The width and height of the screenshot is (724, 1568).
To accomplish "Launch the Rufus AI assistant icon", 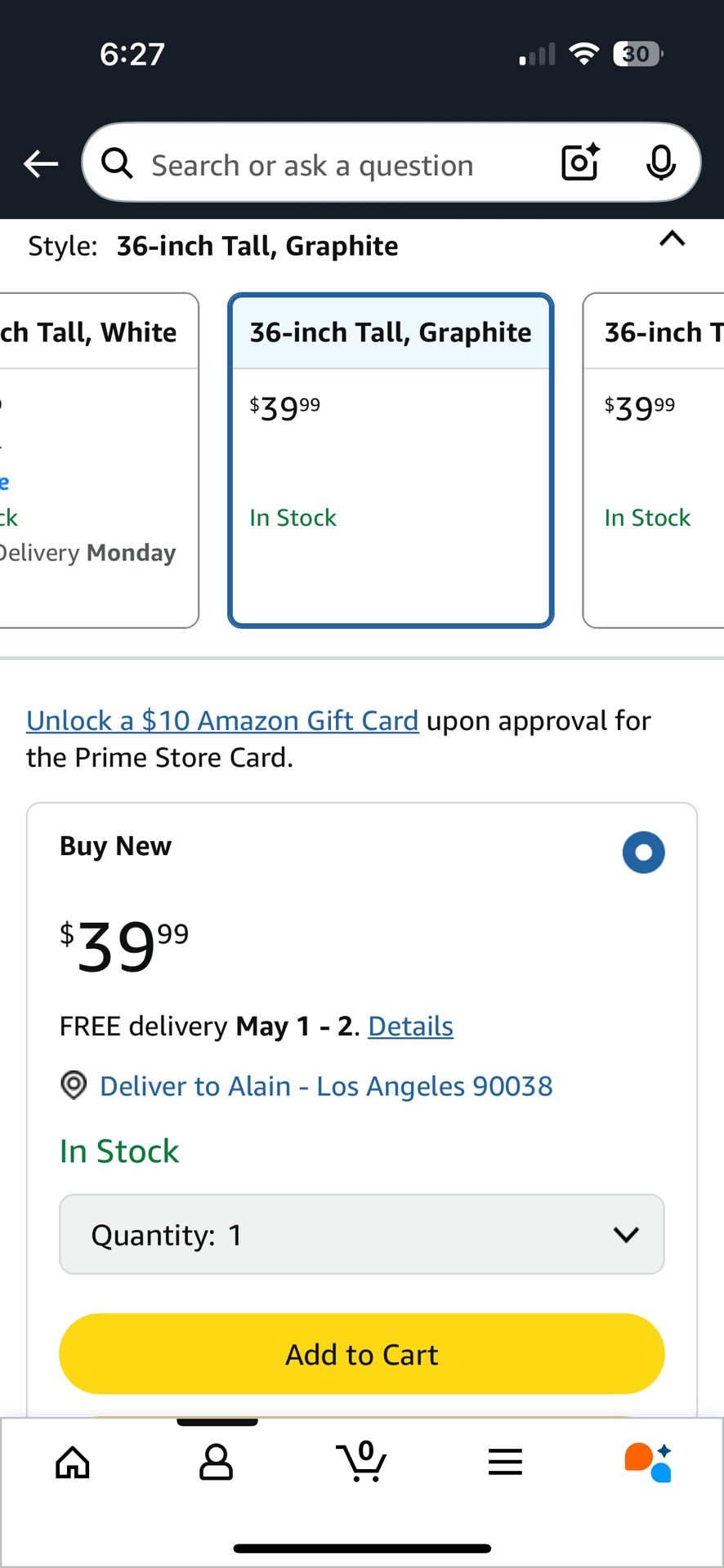I will coord(648,1462).
